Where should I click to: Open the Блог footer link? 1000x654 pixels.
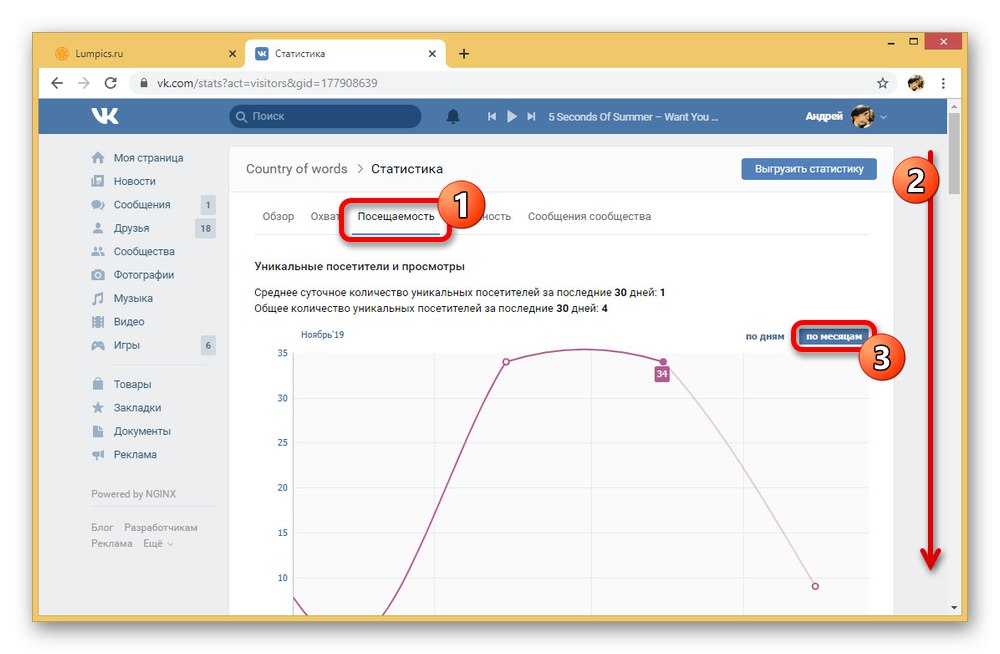point(102,527)
